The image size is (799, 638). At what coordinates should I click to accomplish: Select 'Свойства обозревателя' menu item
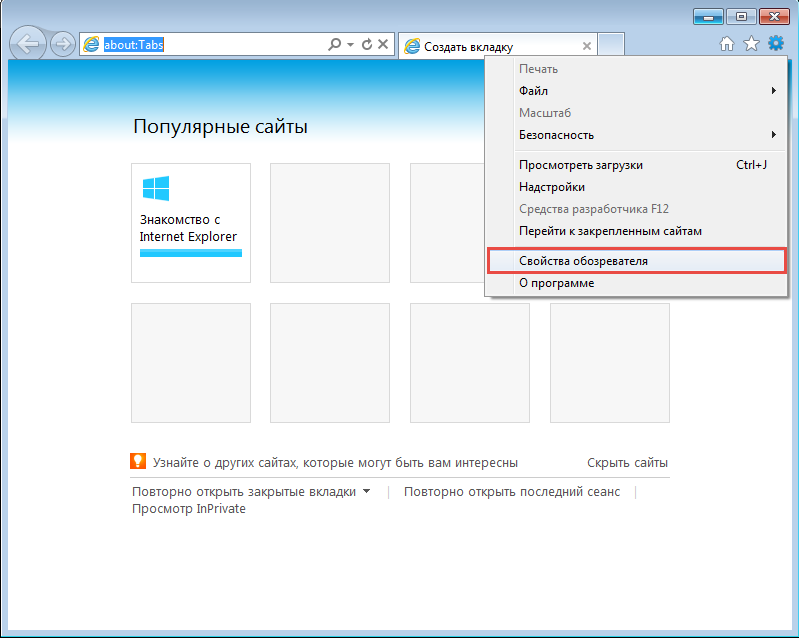pos(636,261)
